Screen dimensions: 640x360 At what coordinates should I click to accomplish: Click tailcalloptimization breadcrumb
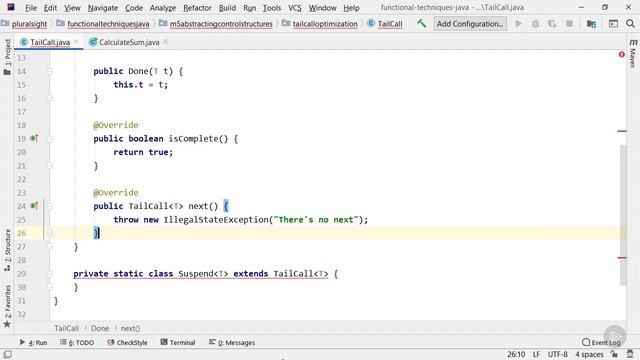tap(325, 24)
